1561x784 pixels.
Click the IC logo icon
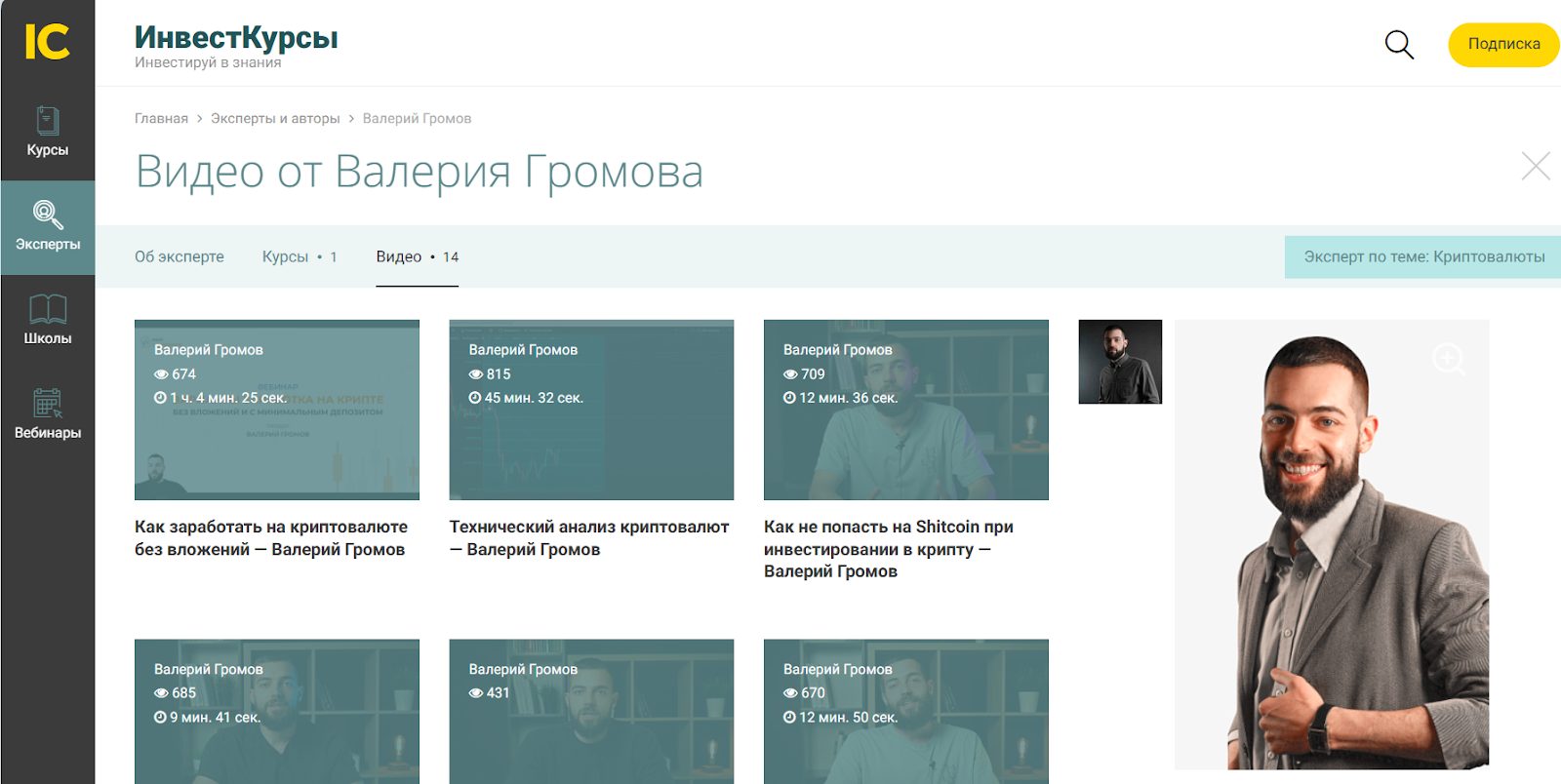tap(47, 42)
